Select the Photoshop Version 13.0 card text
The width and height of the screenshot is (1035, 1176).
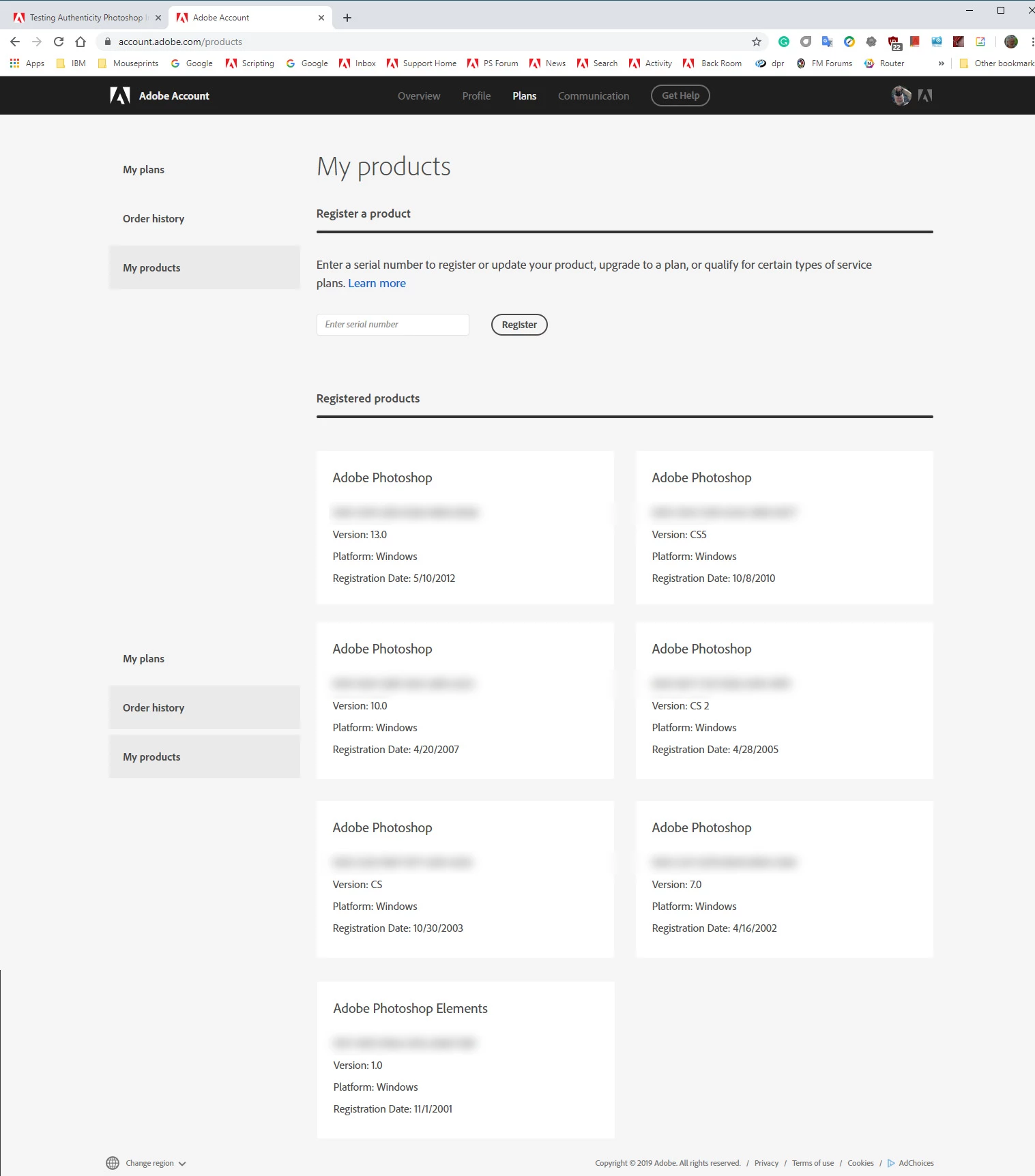coord(360,535)
